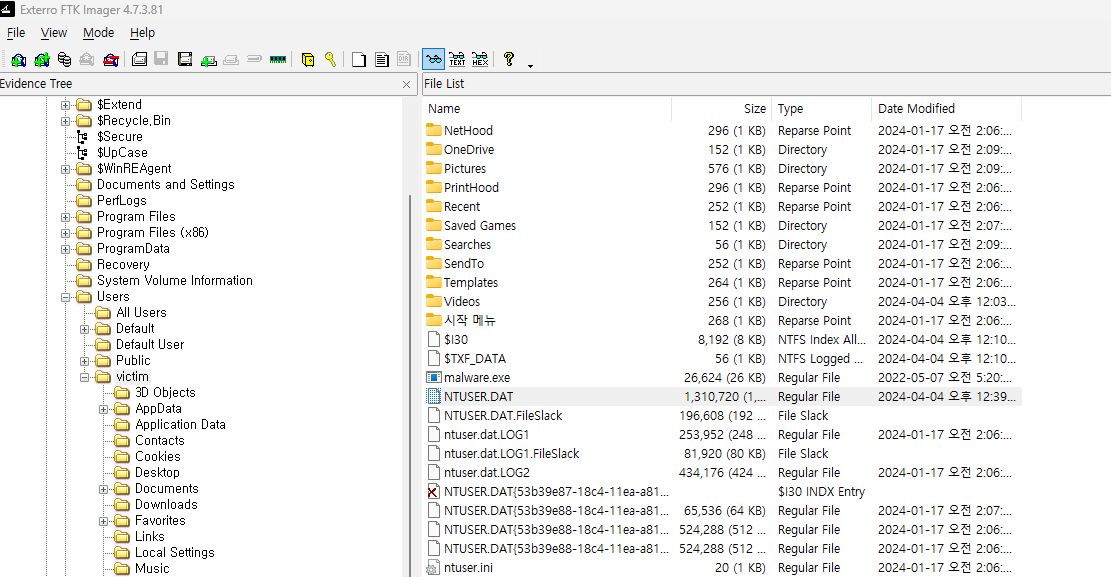Click the Export Files blank page icon
The image size is (1111, 577).
(359, 60)
